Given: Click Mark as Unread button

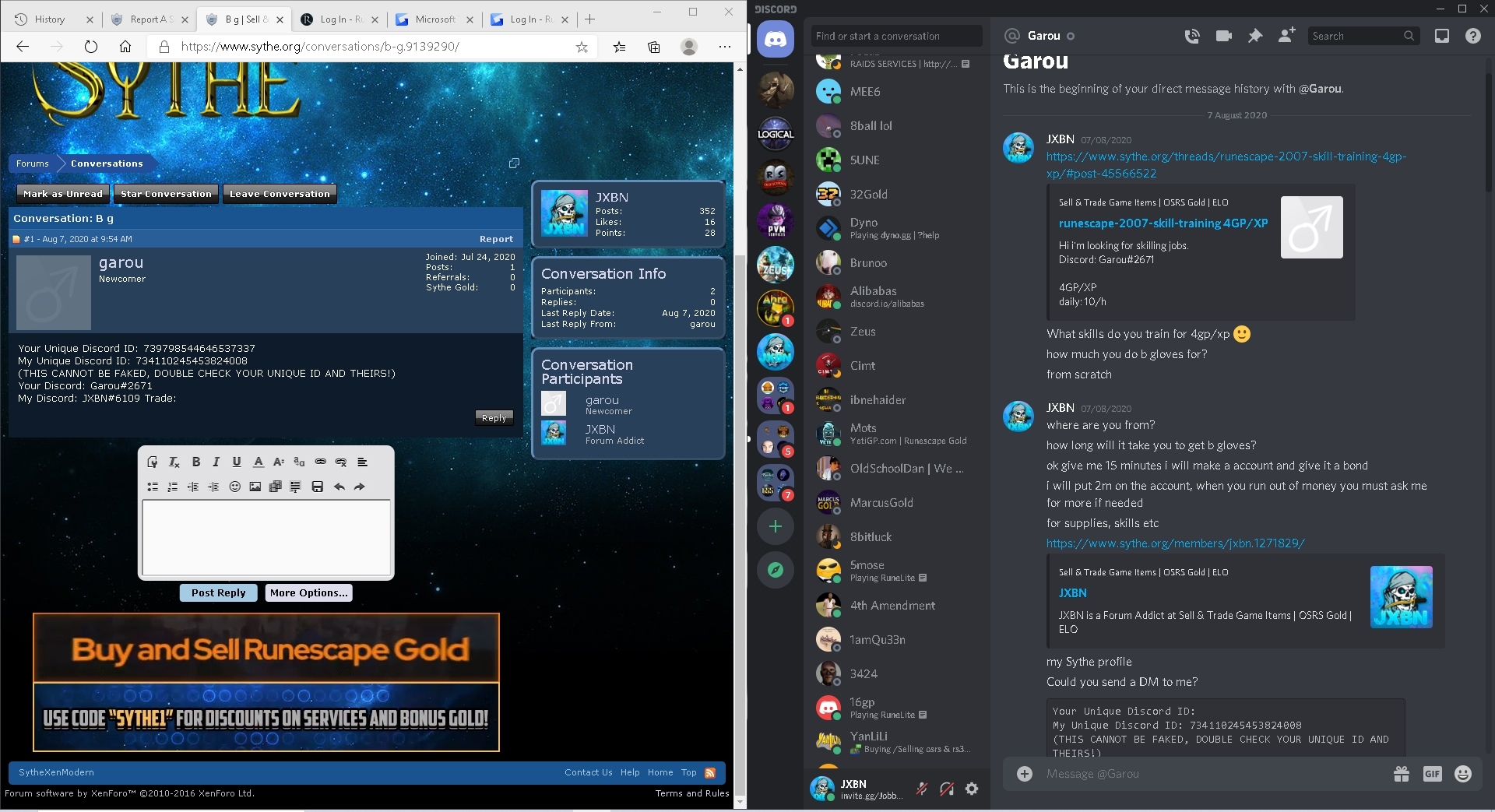Looking at the screenshot, I should 63,194.
